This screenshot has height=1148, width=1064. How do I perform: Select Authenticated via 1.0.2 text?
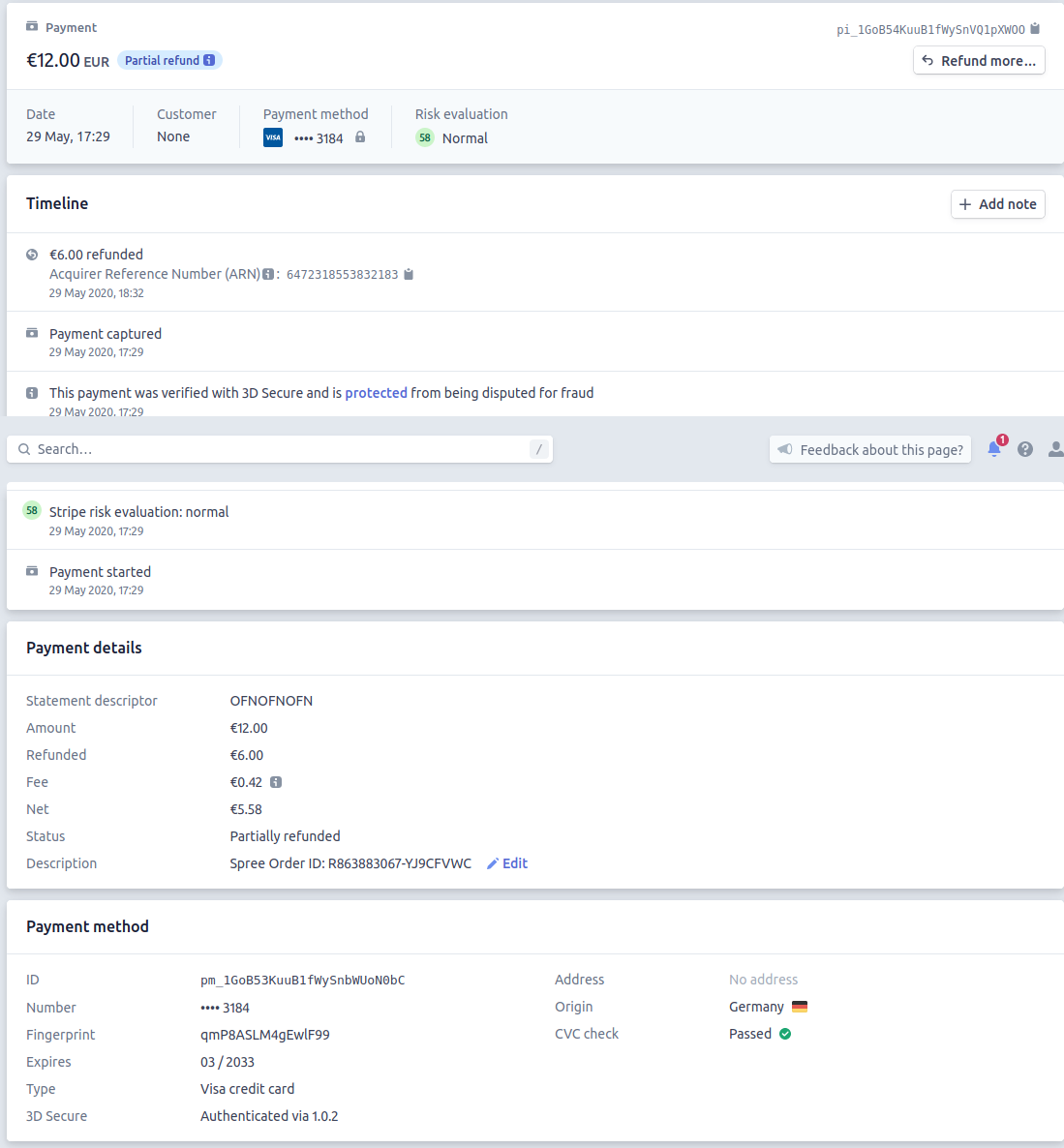(x=269, y=1116)
